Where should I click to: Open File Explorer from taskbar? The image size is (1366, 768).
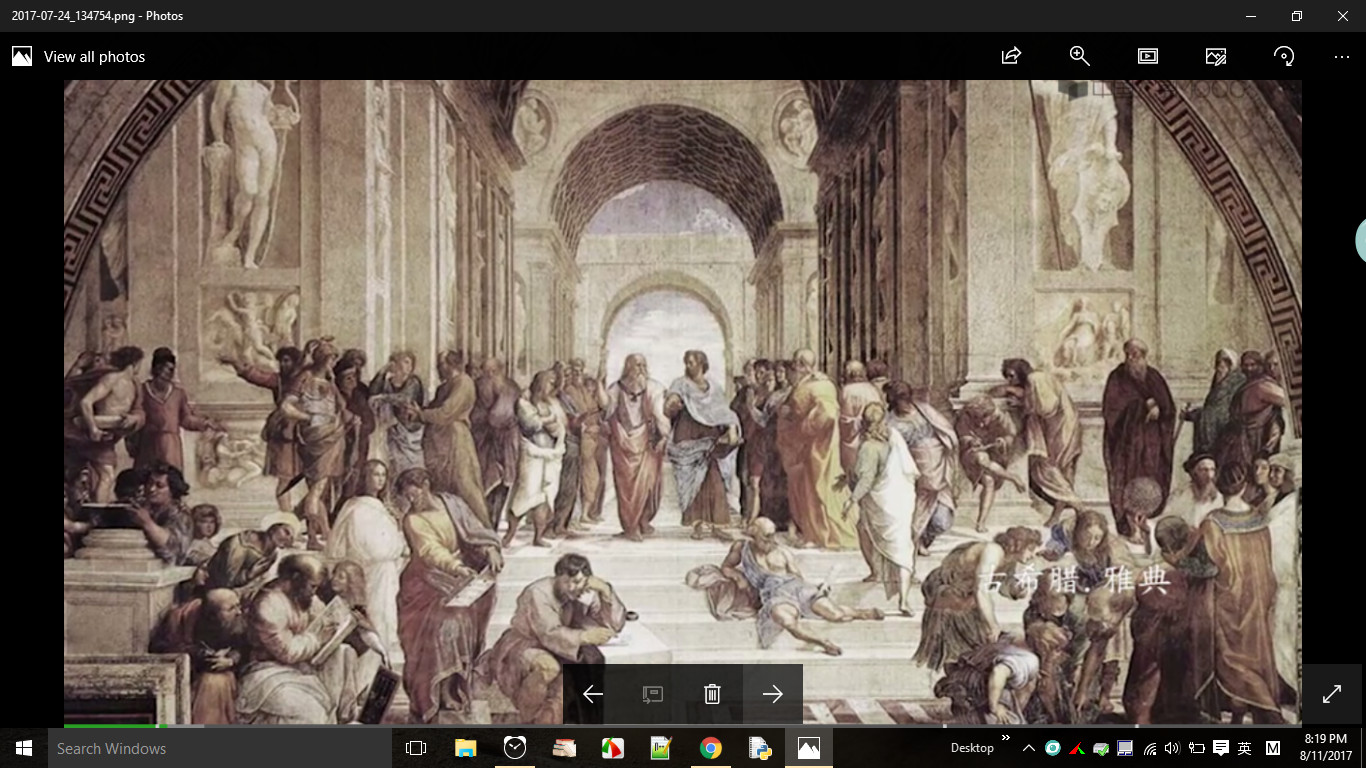466,748
